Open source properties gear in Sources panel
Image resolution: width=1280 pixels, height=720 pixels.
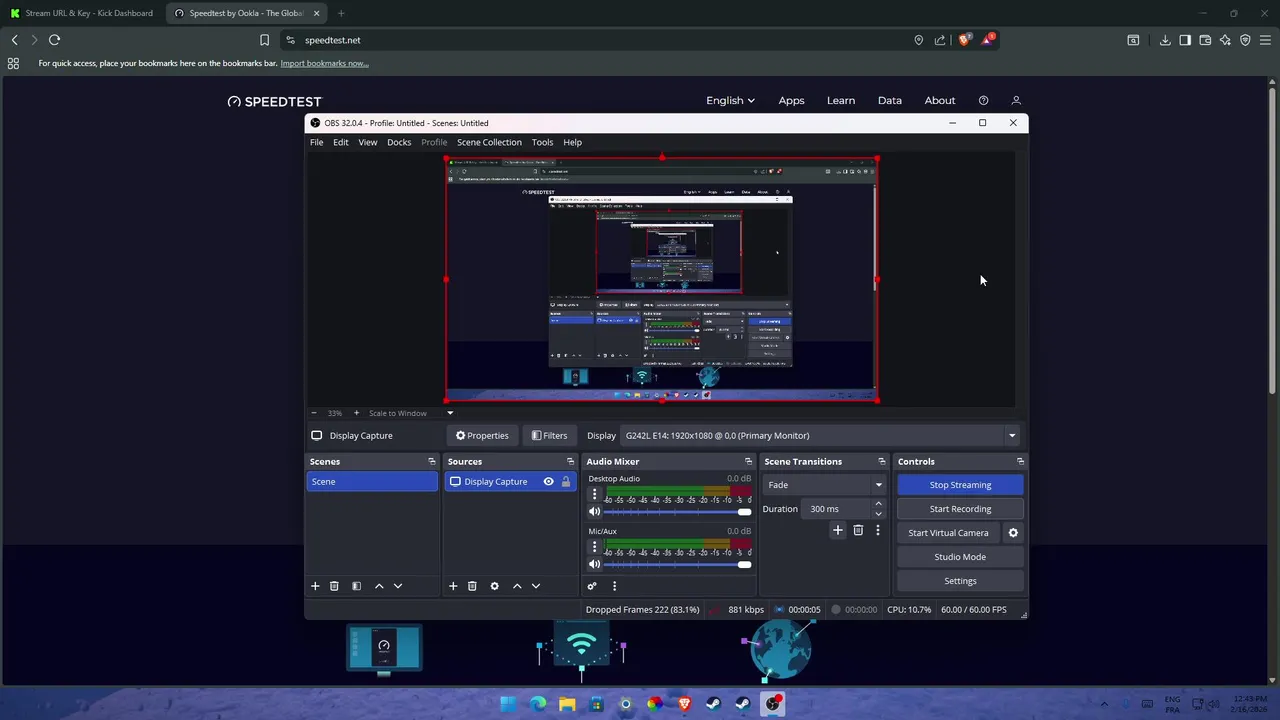tap(494, 586)
